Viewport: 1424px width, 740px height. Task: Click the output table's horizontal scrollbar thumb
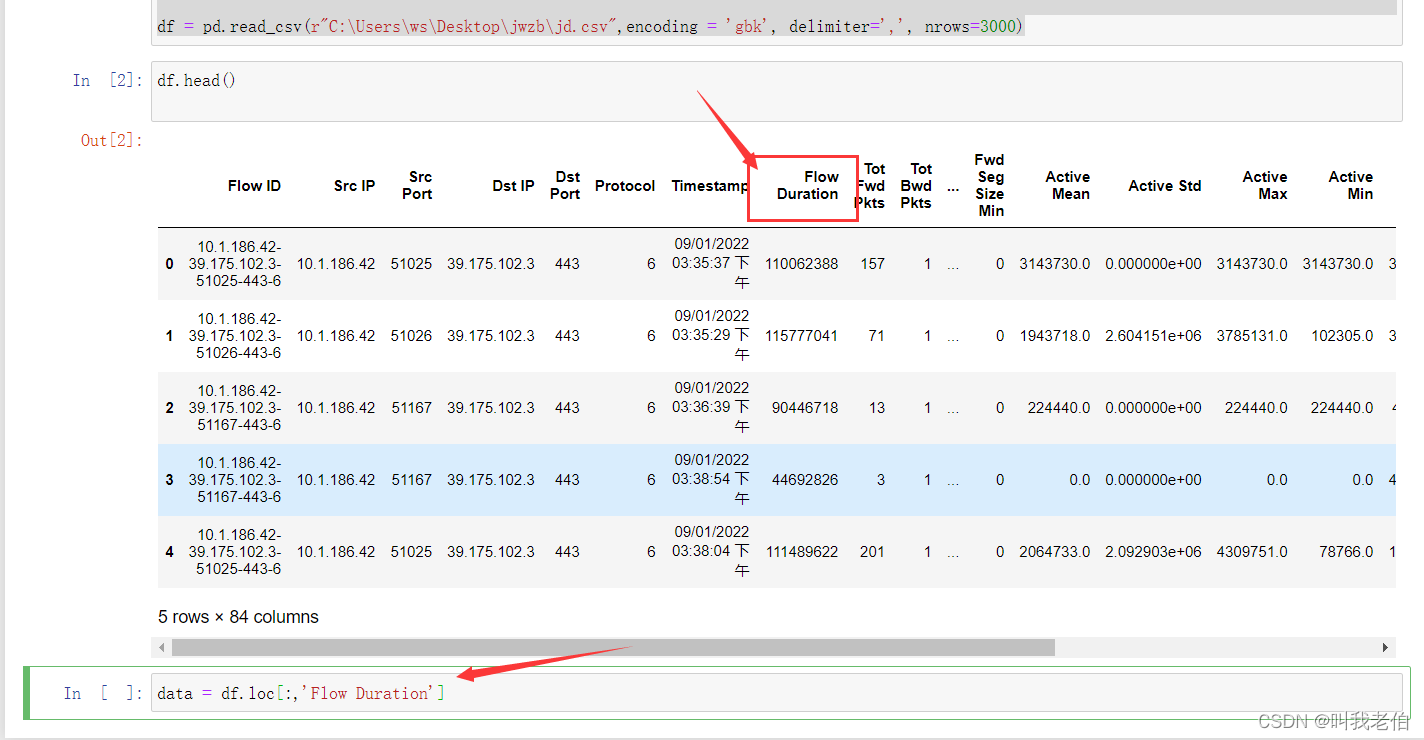tap(612, 648)
